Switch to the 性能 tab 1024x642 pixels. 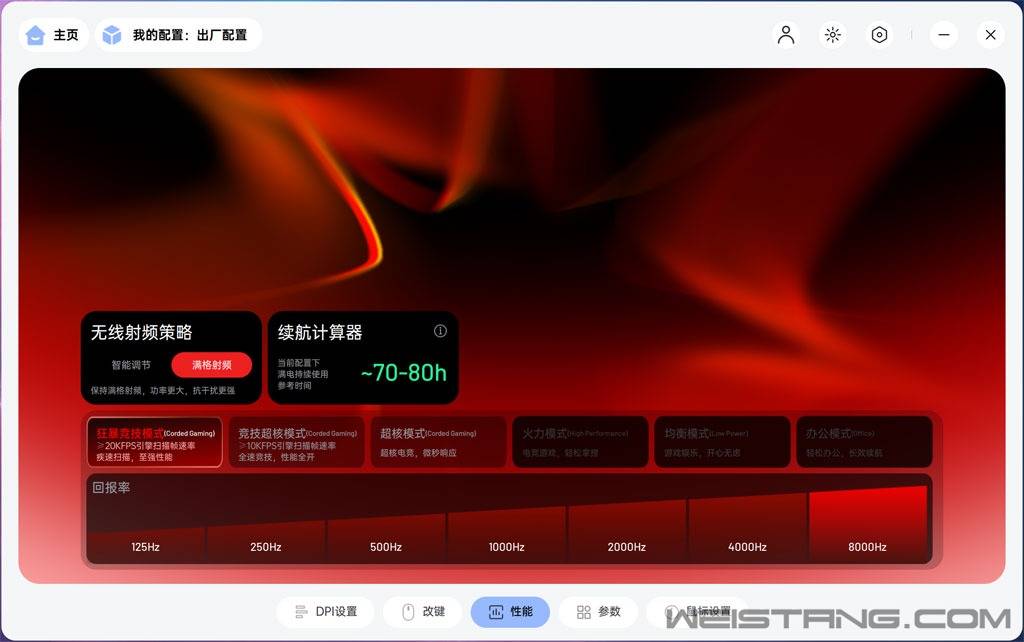pyautogui.click(x=511, y=611)
